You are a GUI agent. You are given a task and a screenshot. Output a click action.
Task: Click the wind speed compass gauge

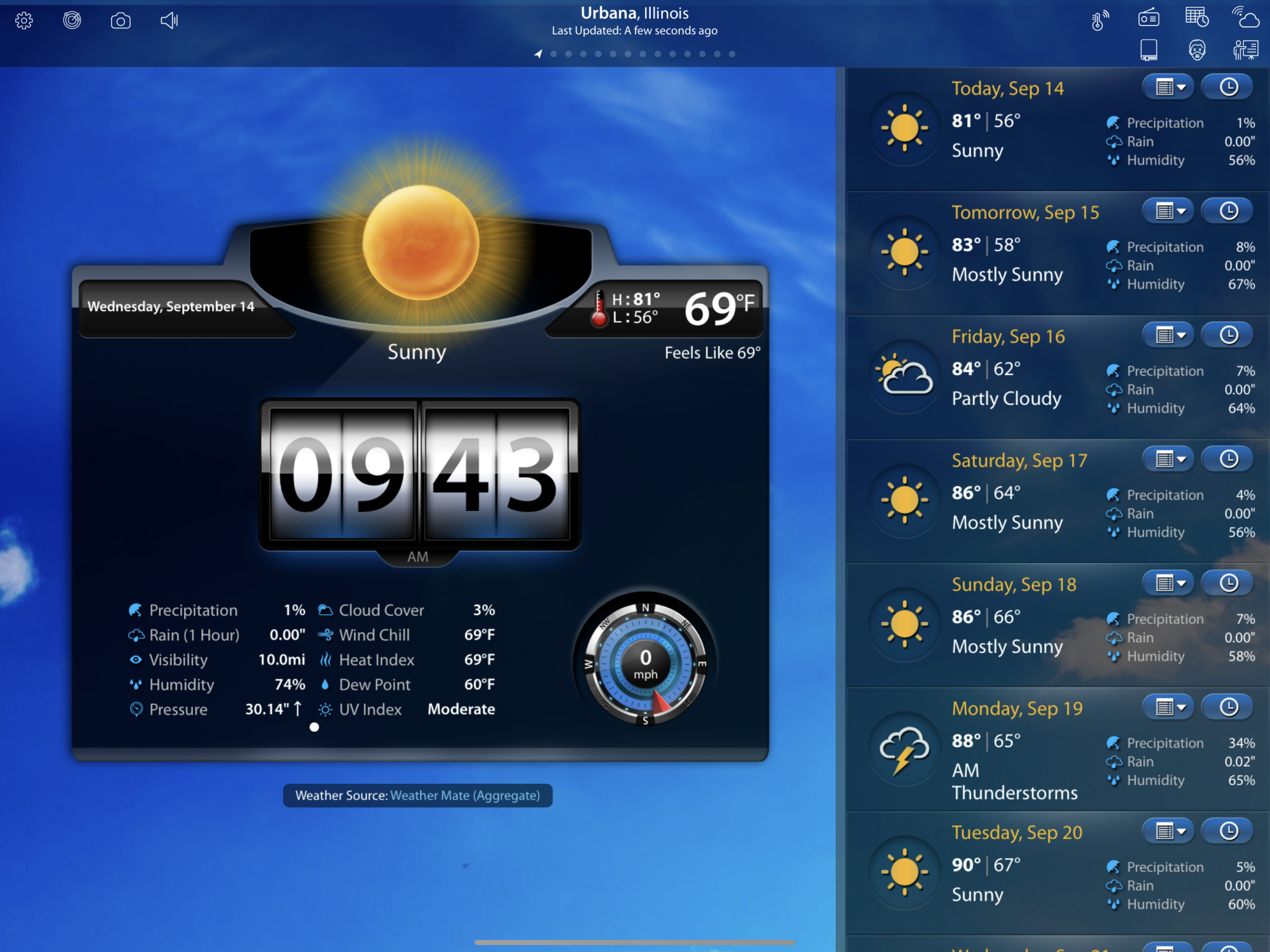[x=645, y=664]
